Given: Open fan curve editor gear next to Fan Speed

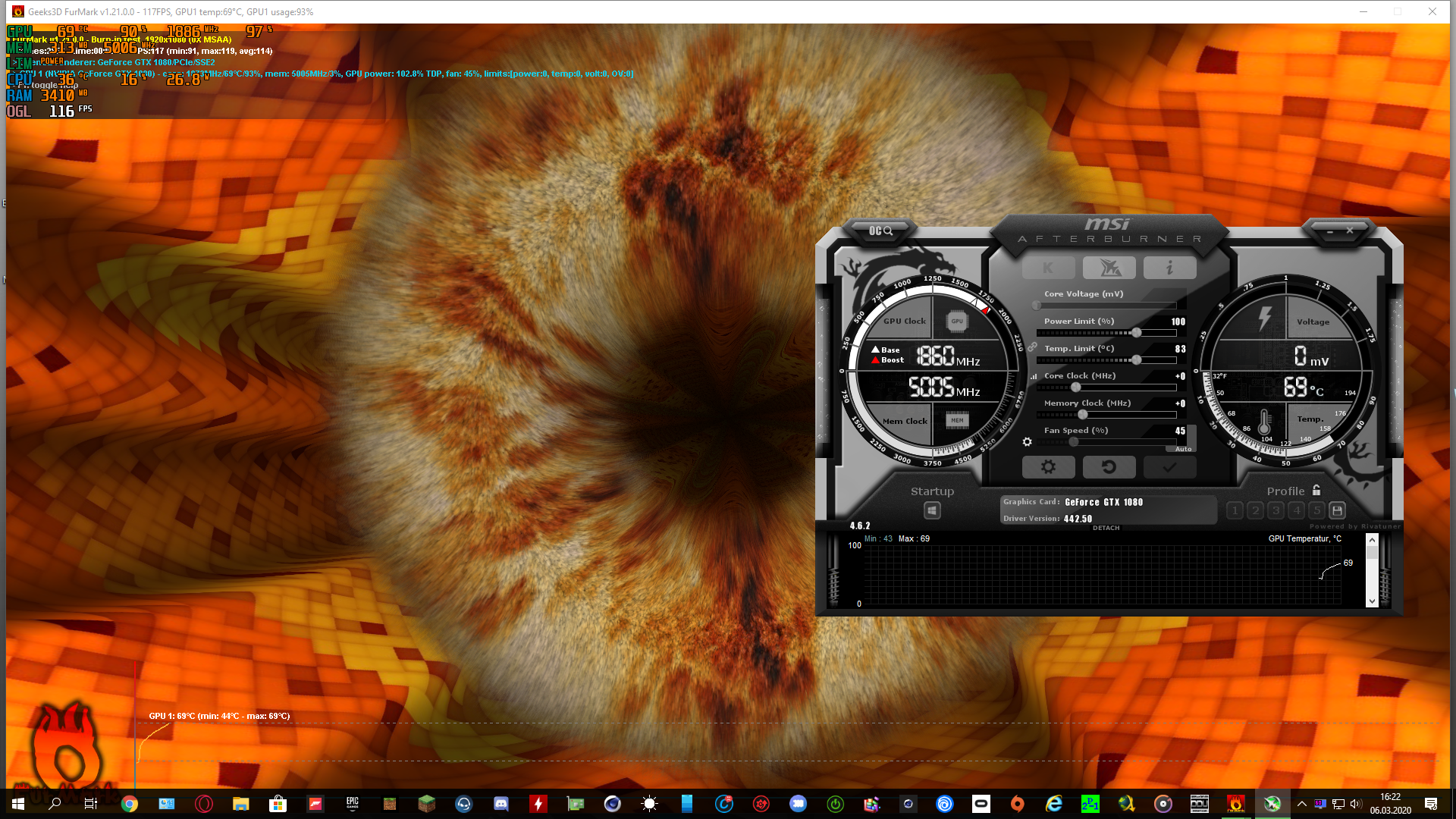Looking at the screenshot, I should point(1028,441).
